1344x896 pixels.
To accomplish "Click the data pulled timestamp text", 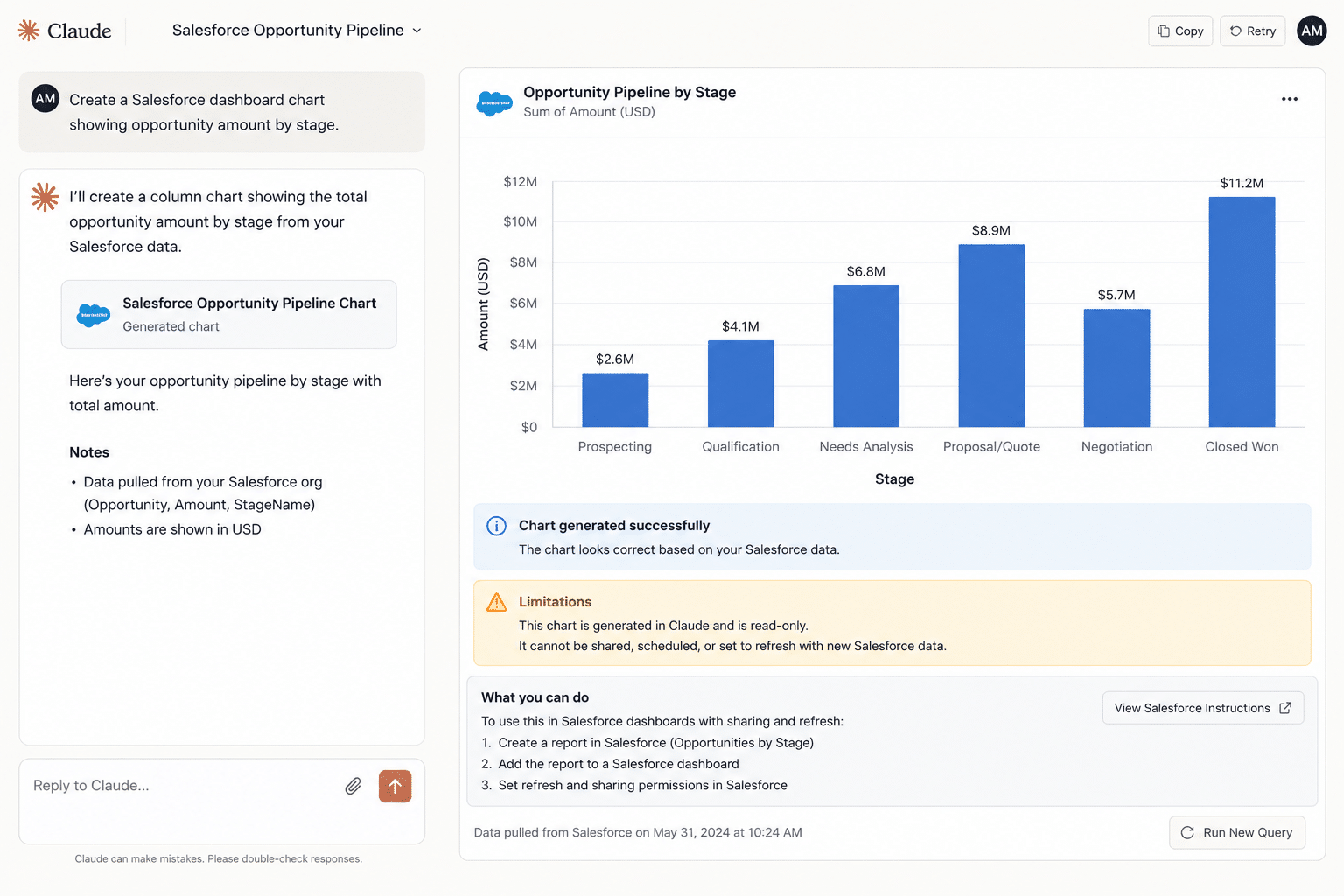I will pos(638,832).
